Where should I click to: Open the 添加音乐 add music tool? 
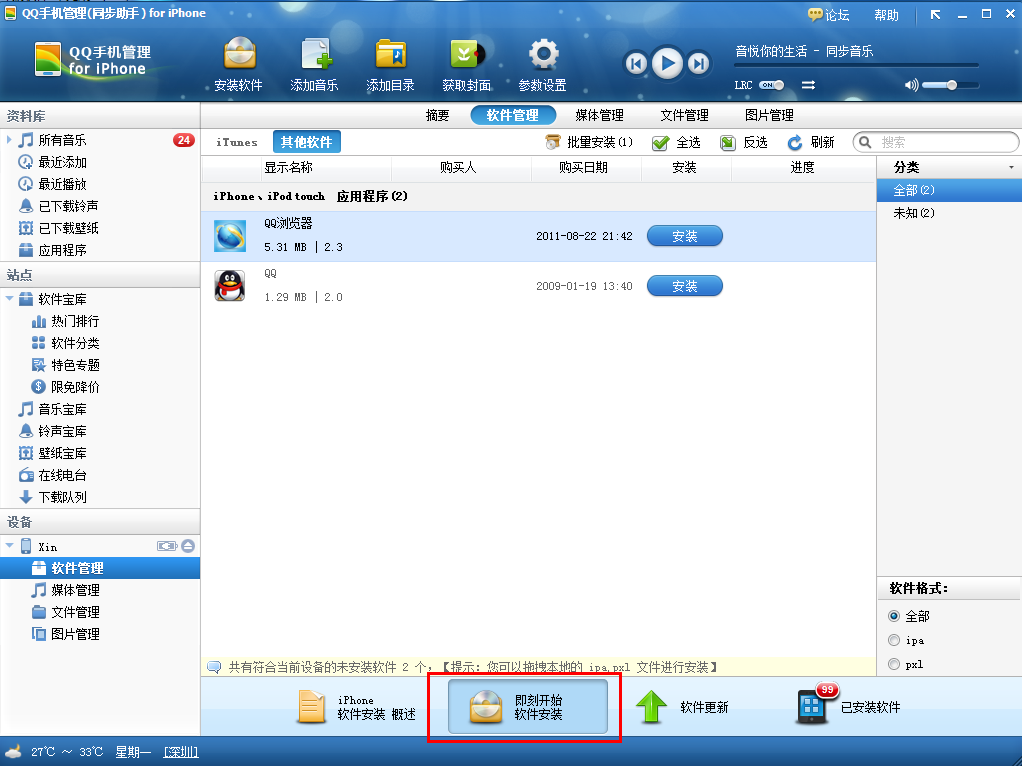click(315, 54)
